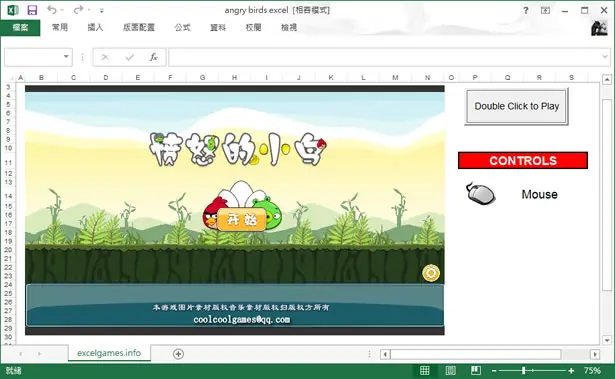Go to next sheet with the right arrow

coord(39,354)
